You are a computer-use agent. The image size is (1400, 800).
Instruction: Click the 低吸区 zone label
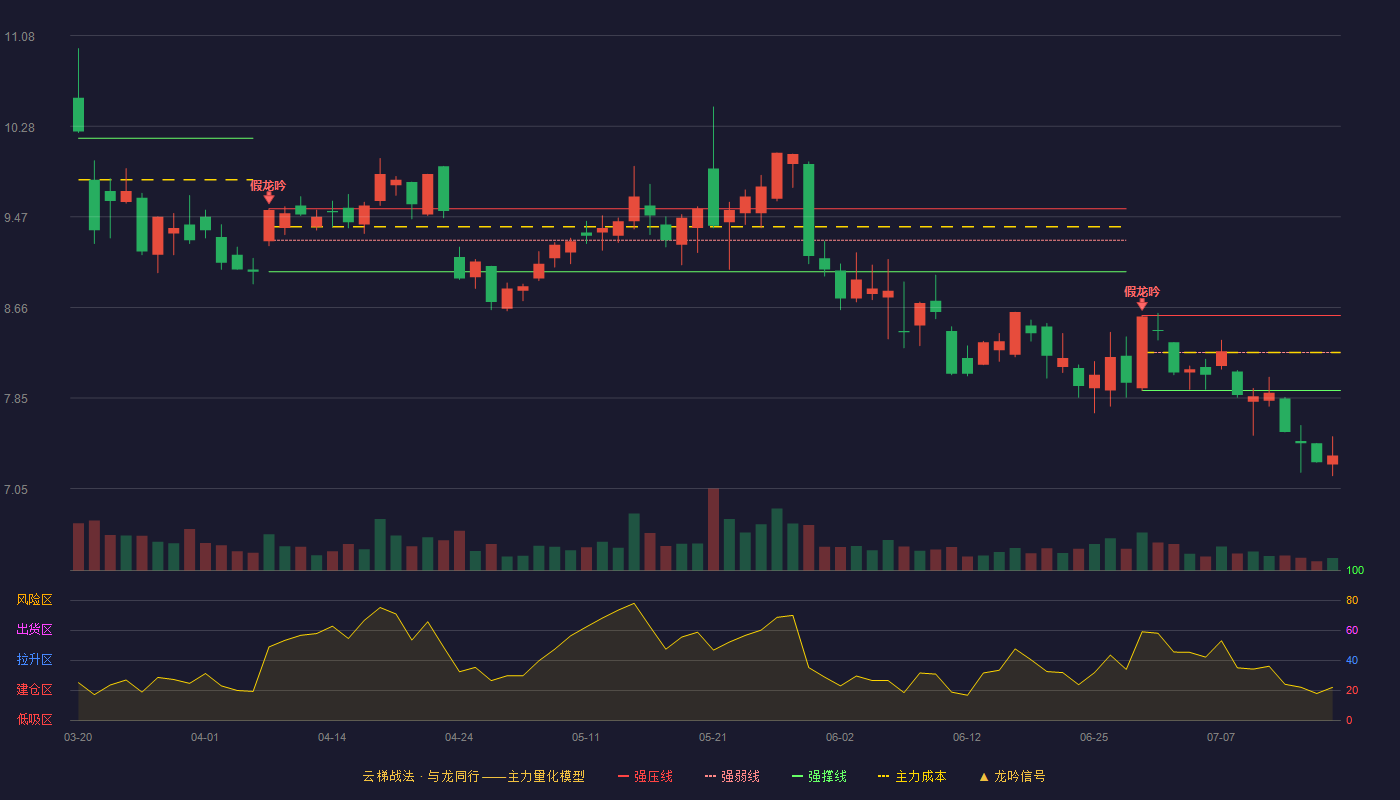point(34,720)
